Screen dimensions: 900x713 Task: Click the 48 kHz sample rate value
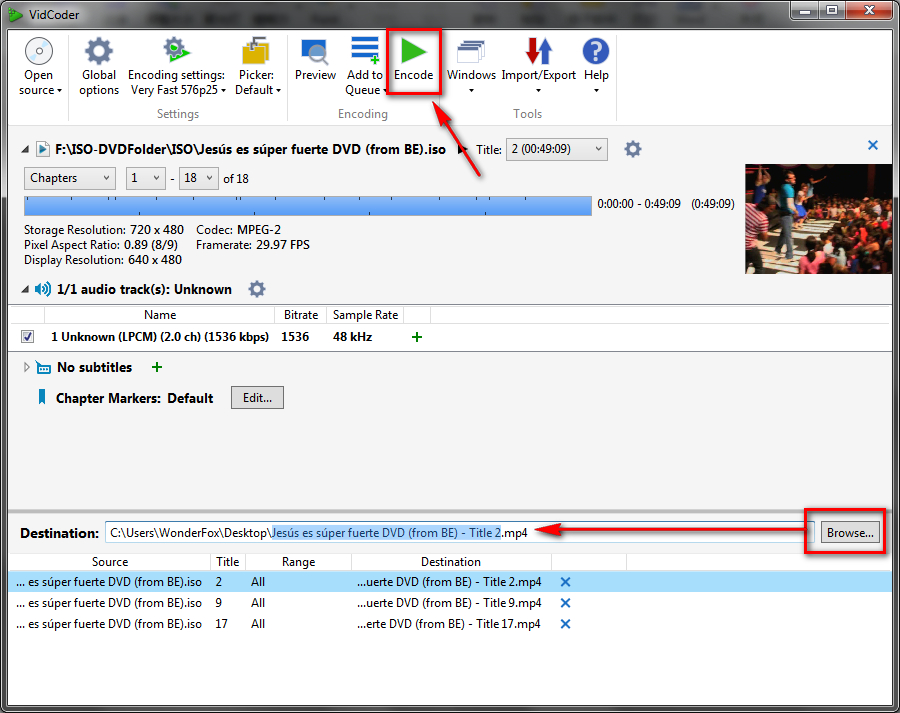pos(352,337)
